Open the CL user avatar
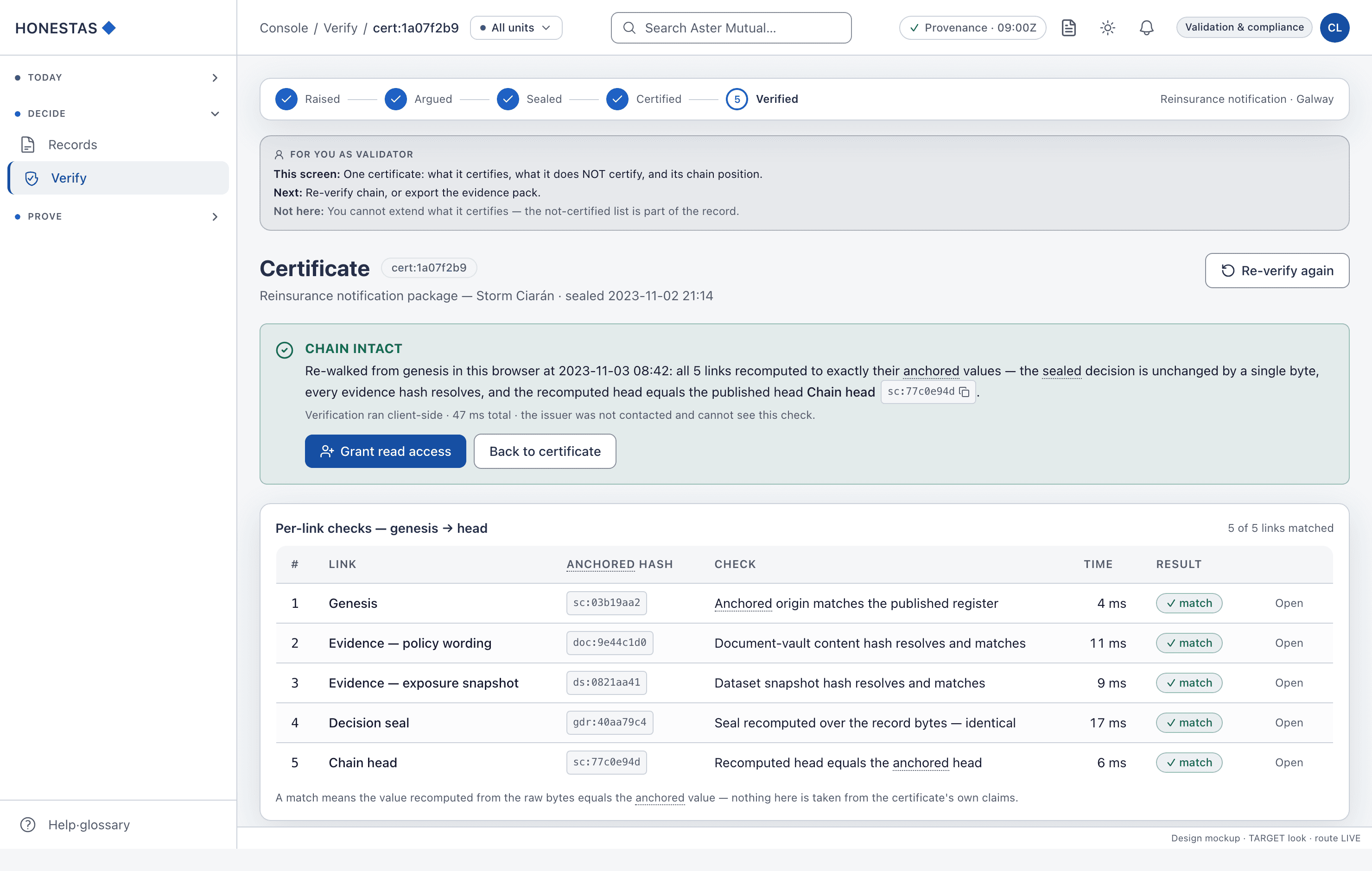1372x871 pixels. [1334, 27]
